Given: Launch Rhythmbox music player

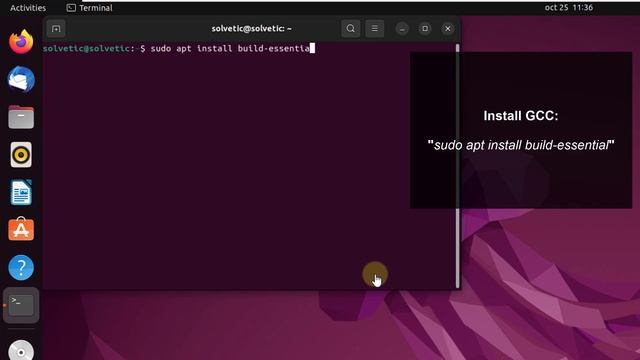Looking at the screenshot, I should pos(21,155).
